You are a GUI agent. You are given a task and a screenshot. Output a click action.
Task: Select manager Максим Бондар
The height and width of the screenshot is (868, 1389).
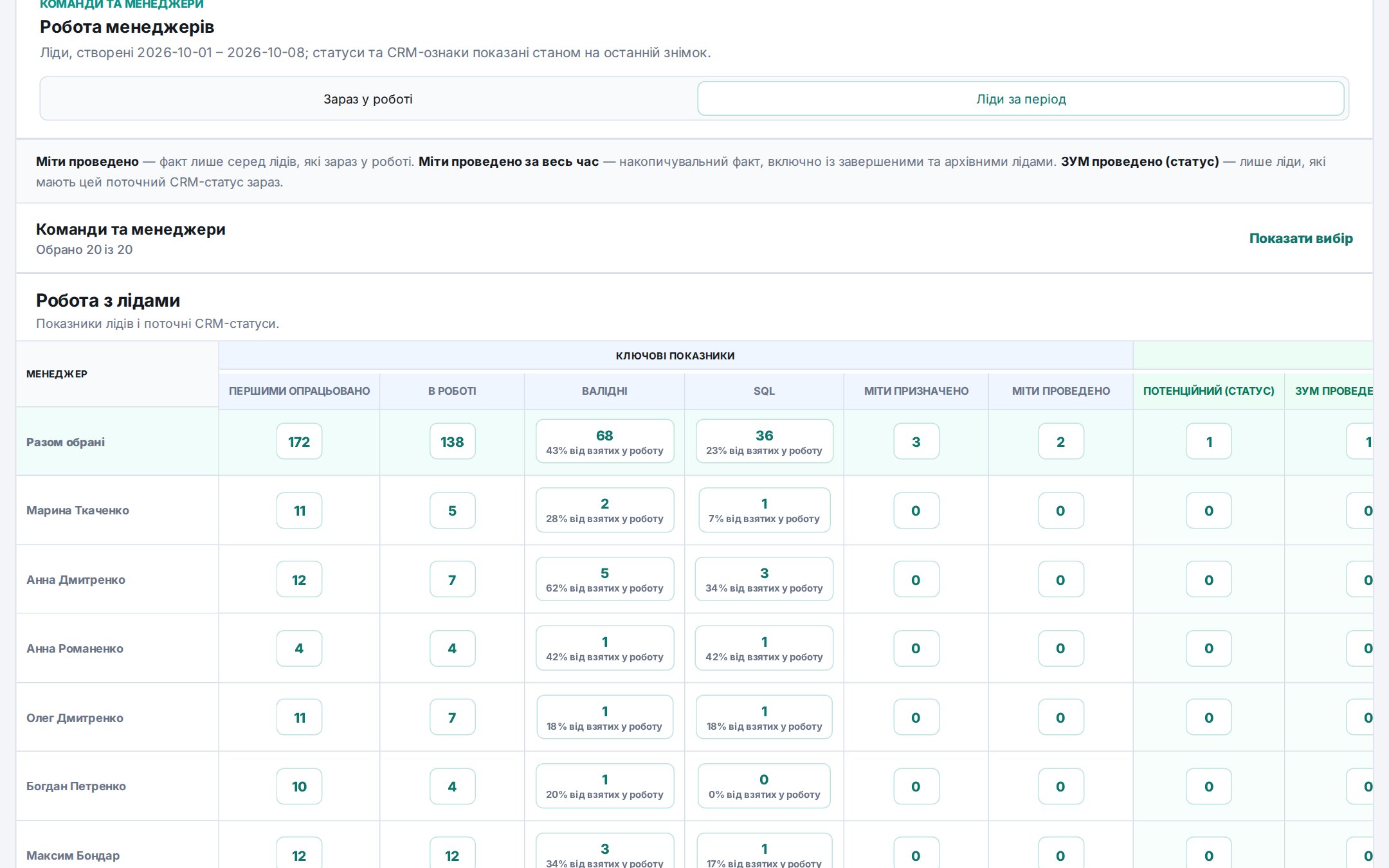click(73, 856)
